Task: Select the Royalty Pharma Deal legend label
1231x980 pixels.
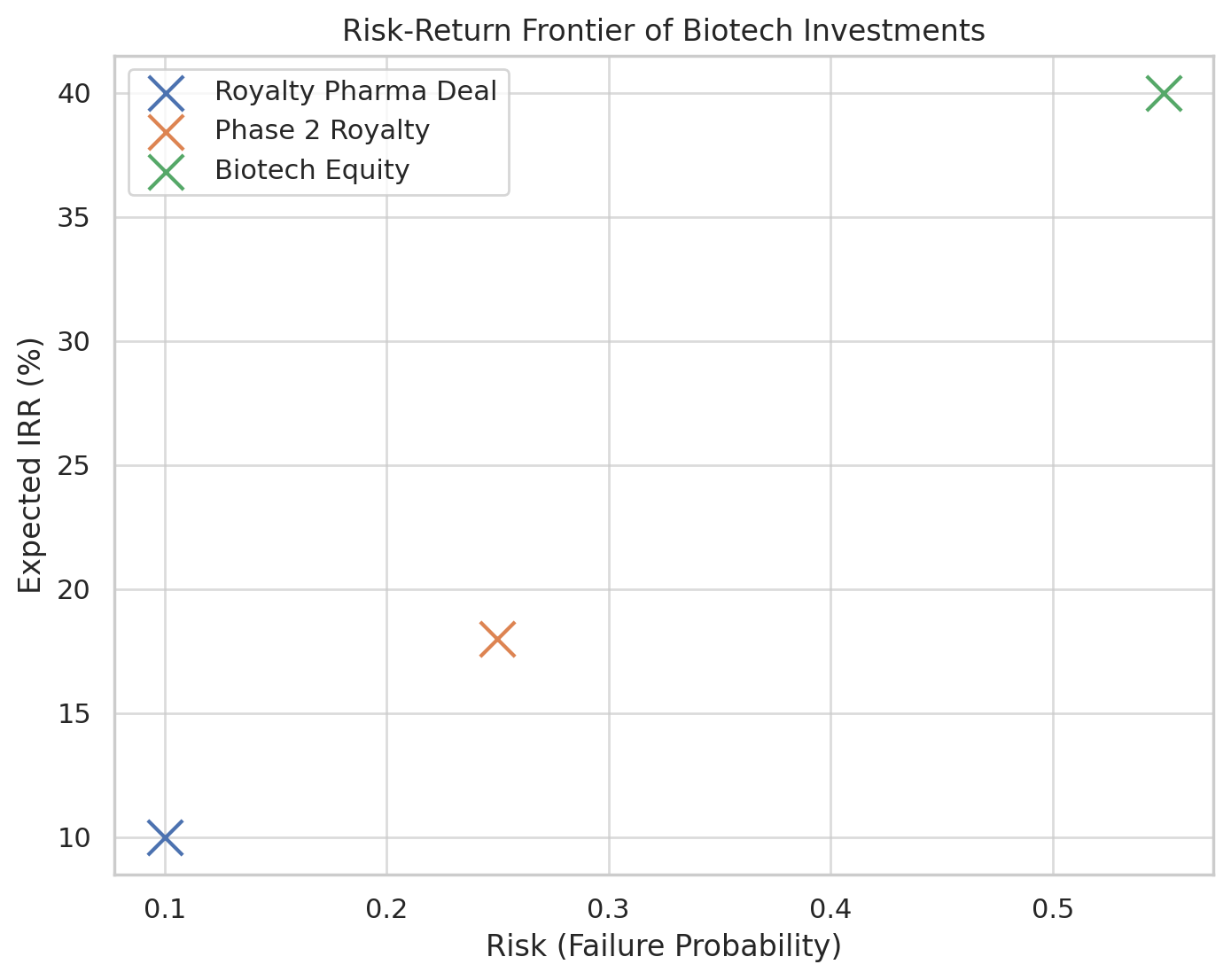Action: click(x=355, y=91)
